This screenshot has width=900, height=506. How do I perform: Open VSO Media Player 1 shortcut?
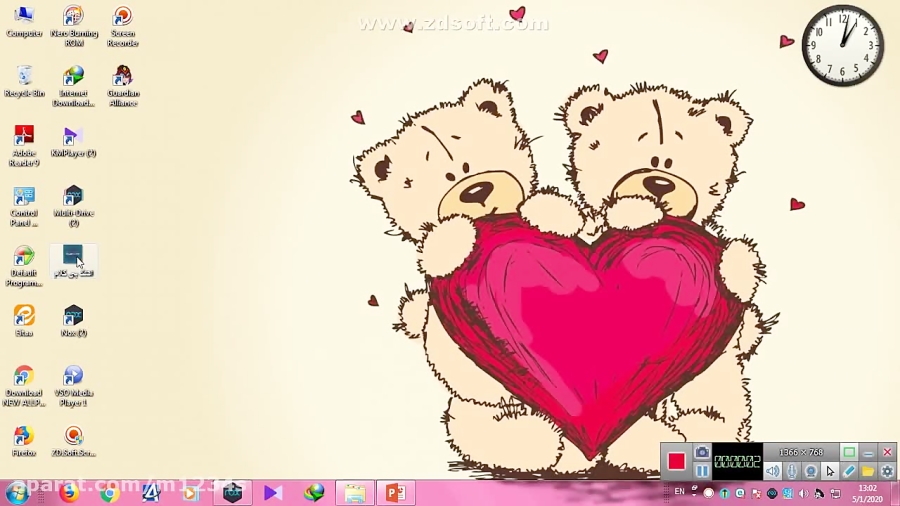(x=73, y=386)
